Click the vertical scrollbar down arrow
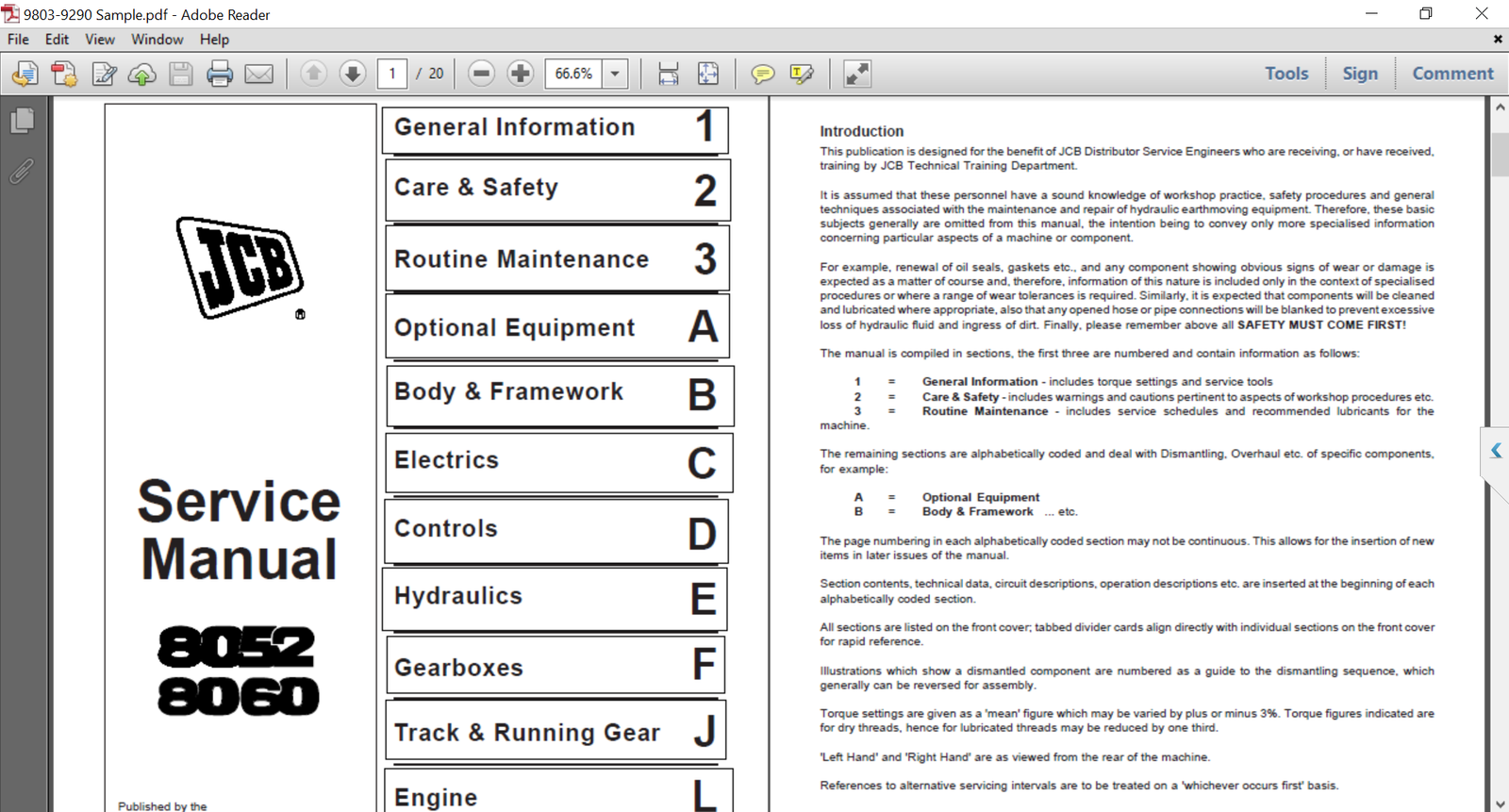 [1500, 804]
